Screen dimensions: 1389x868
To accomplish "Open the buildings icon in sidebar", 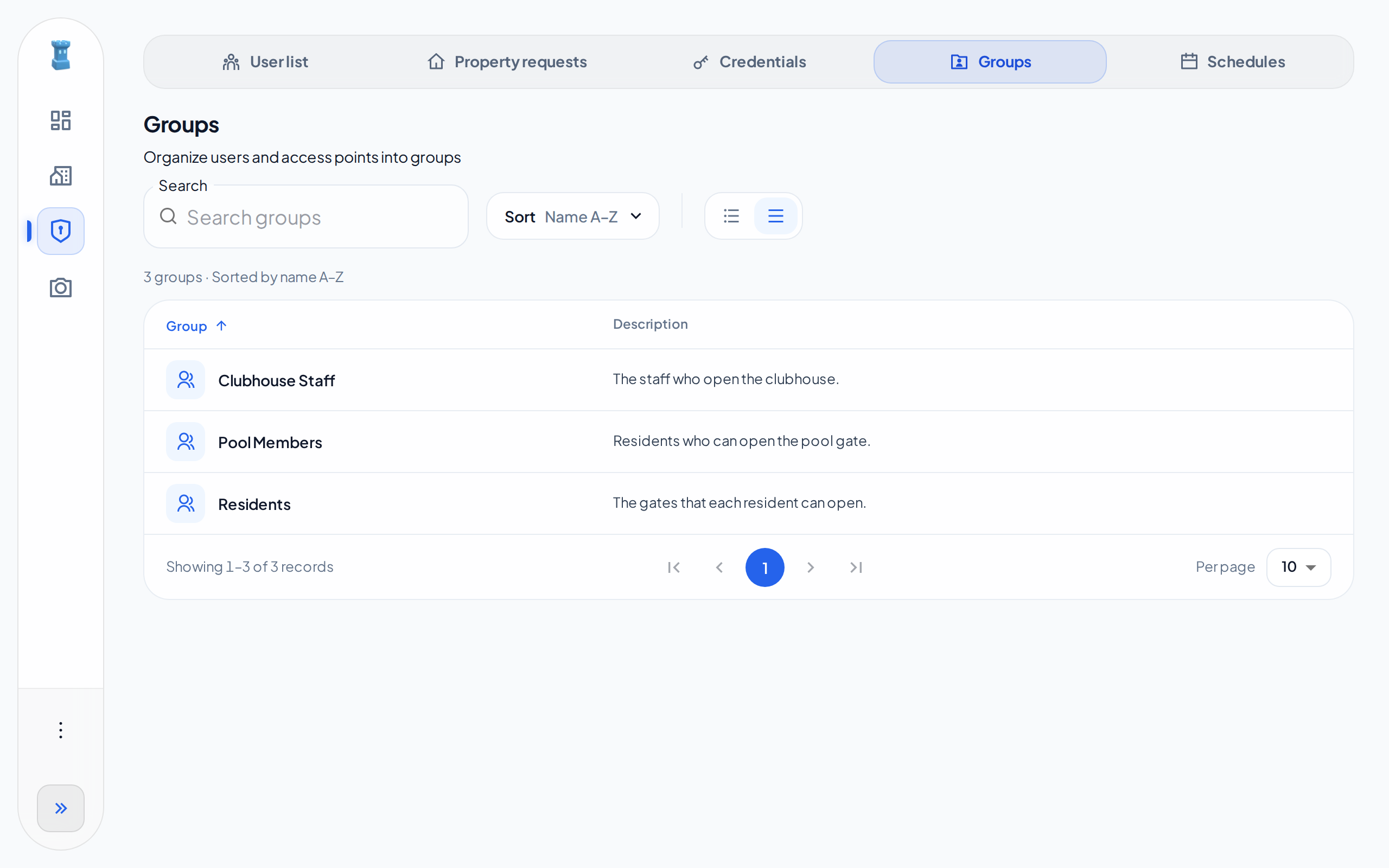I will pyautogui.click(x=61, y=176).
